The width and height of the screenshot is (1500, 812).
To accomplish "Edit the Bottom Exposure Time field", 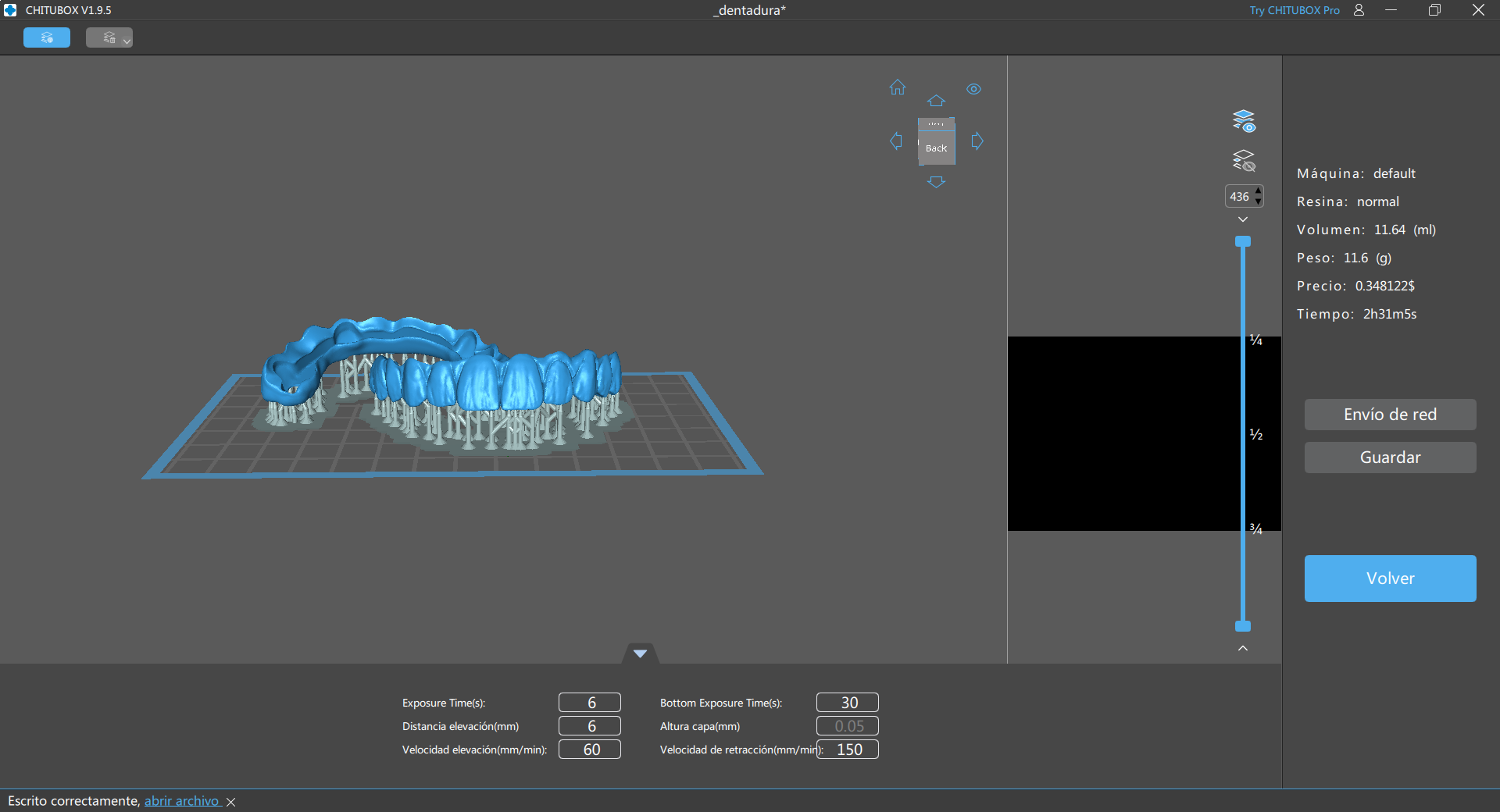I will tap(848, 703).
